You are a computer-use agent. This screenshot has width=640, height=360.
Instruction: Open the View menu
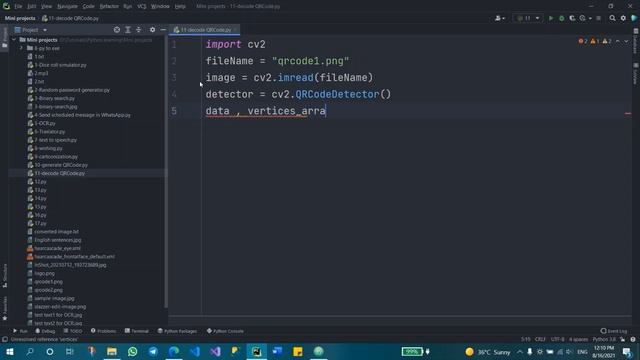coord(47,7)
